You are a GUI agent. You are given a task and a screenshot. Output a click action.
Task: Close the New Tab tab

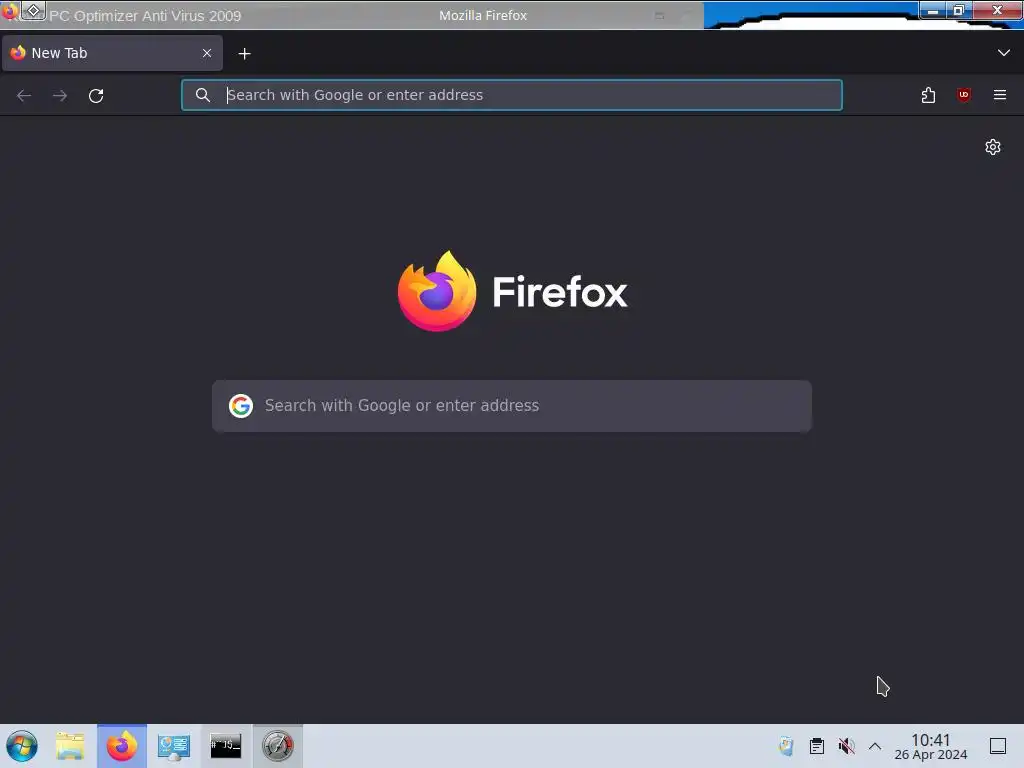(x=207, y=53)
